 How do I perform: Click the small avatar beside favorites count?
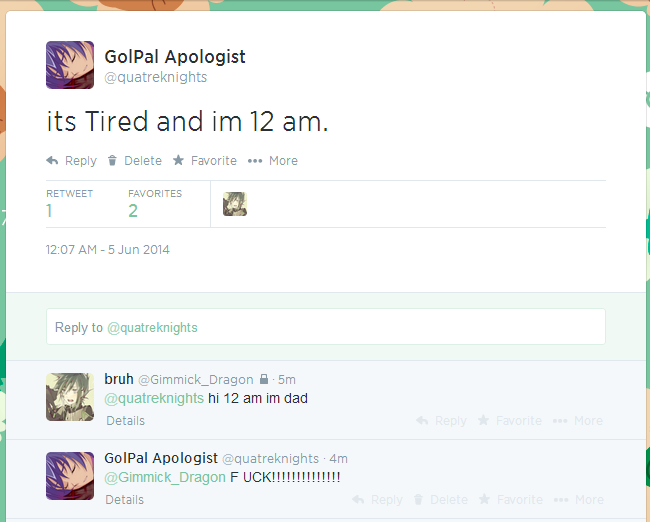click(235, 204)
